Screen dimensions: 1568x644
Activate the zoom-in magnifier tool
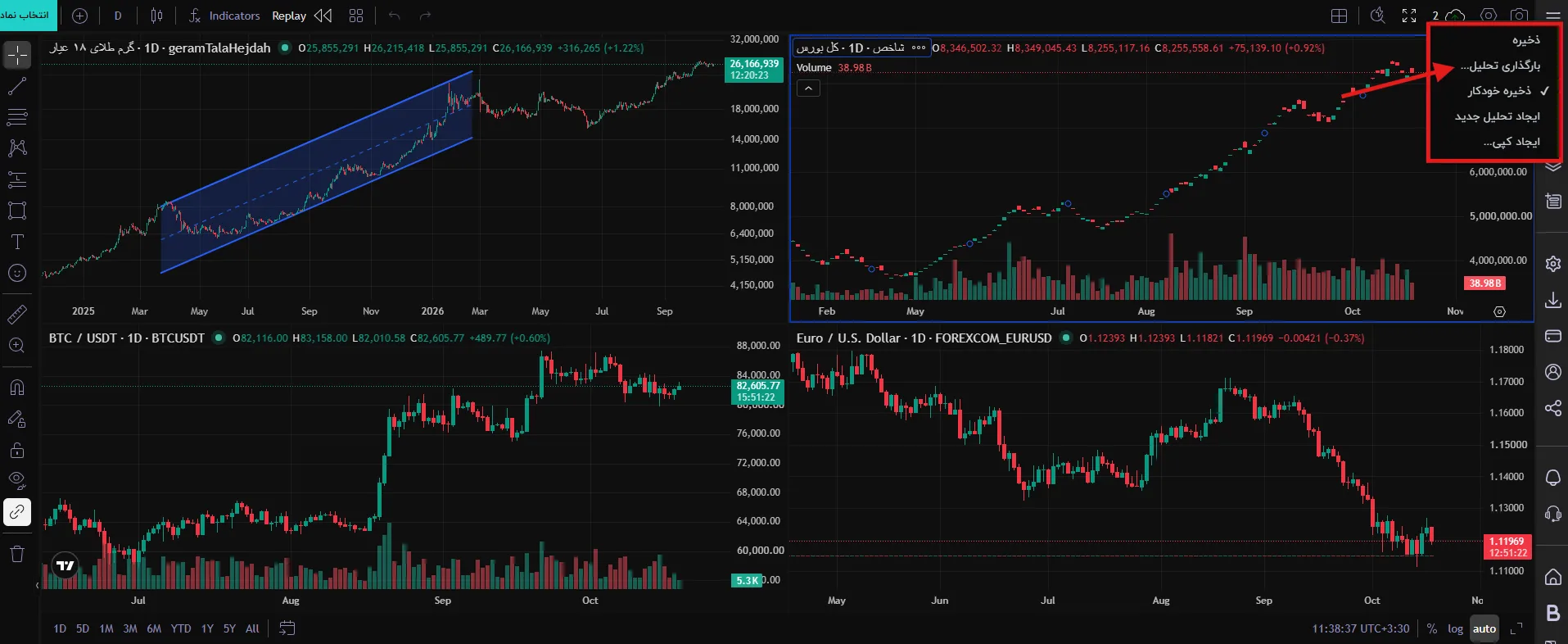[17, 345]
